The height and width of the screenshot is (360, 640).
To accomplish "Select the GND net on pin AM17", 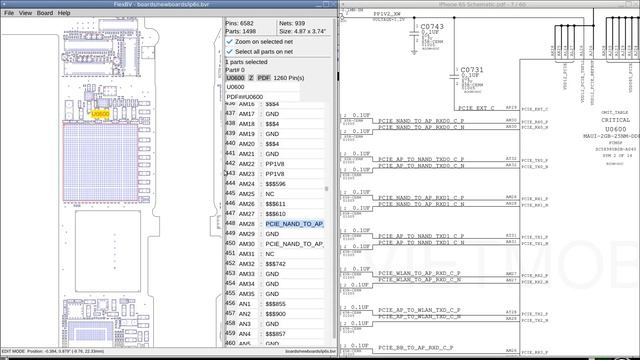I will pos(272,114).
